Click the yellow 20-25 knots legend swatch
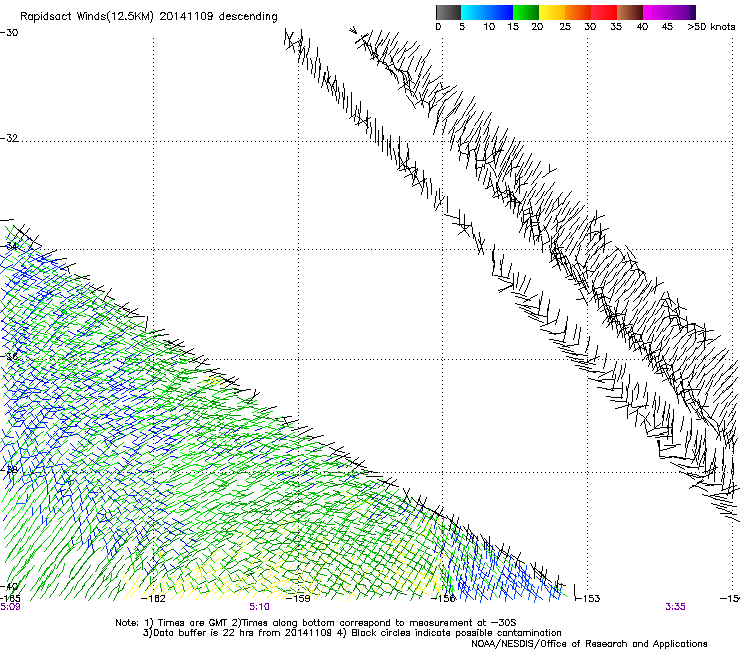The height and width of the screenshot is (650, 740). point(552,12)
